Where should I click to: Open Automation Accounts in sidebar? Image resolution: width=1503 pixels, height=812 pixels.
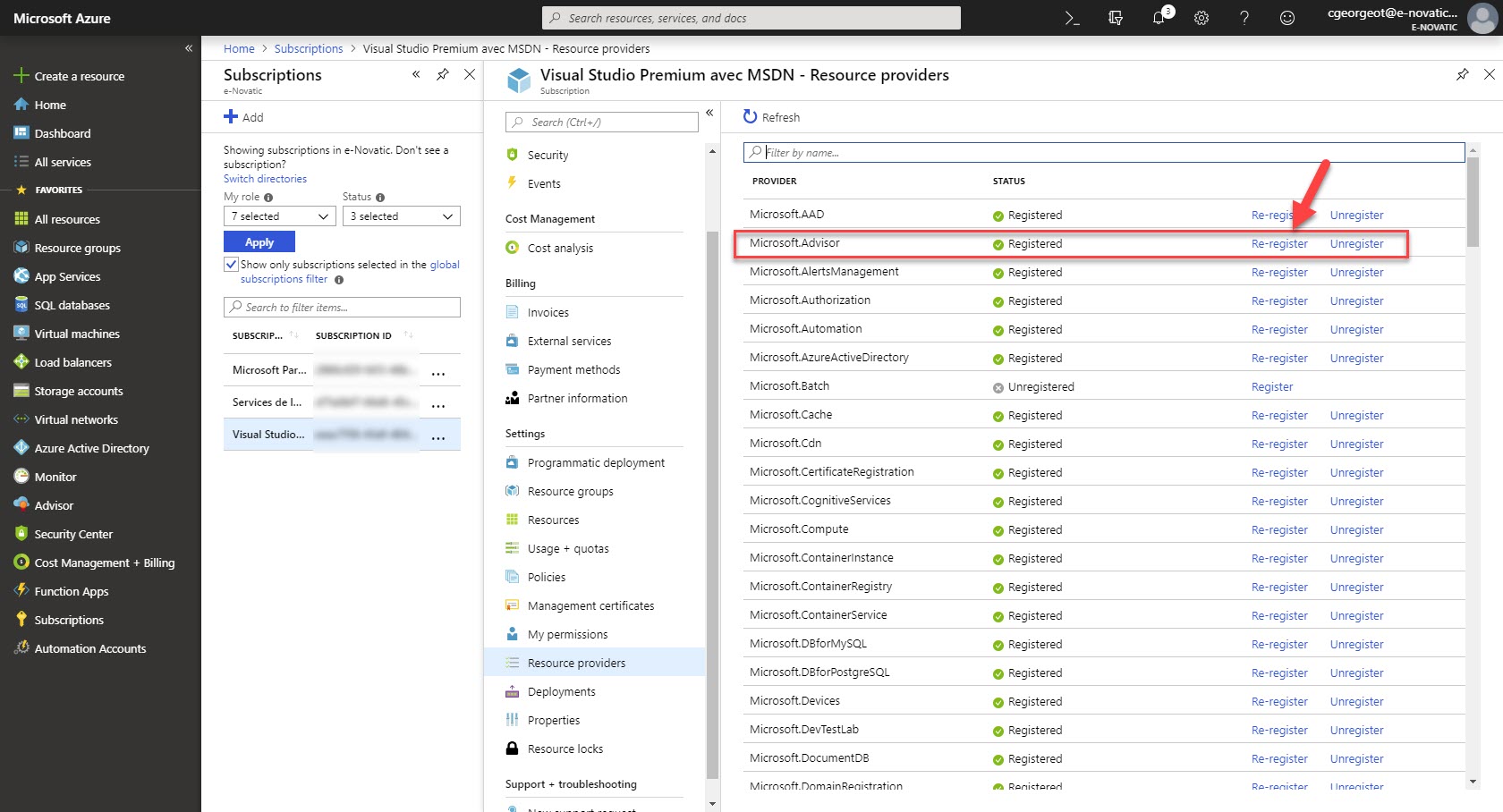coord(89,648)
